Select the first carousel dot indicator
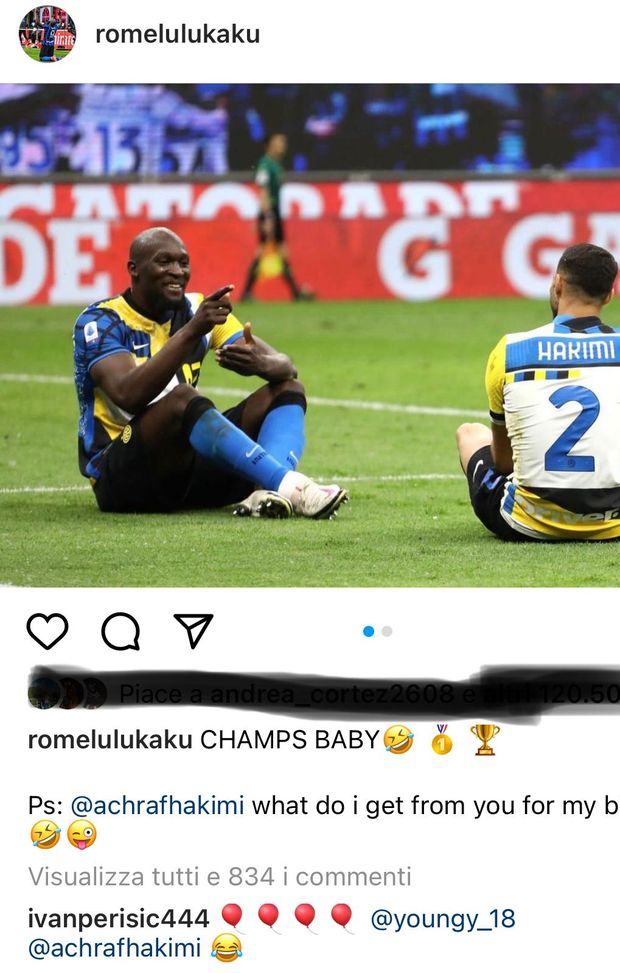 (x=369, y=631)
